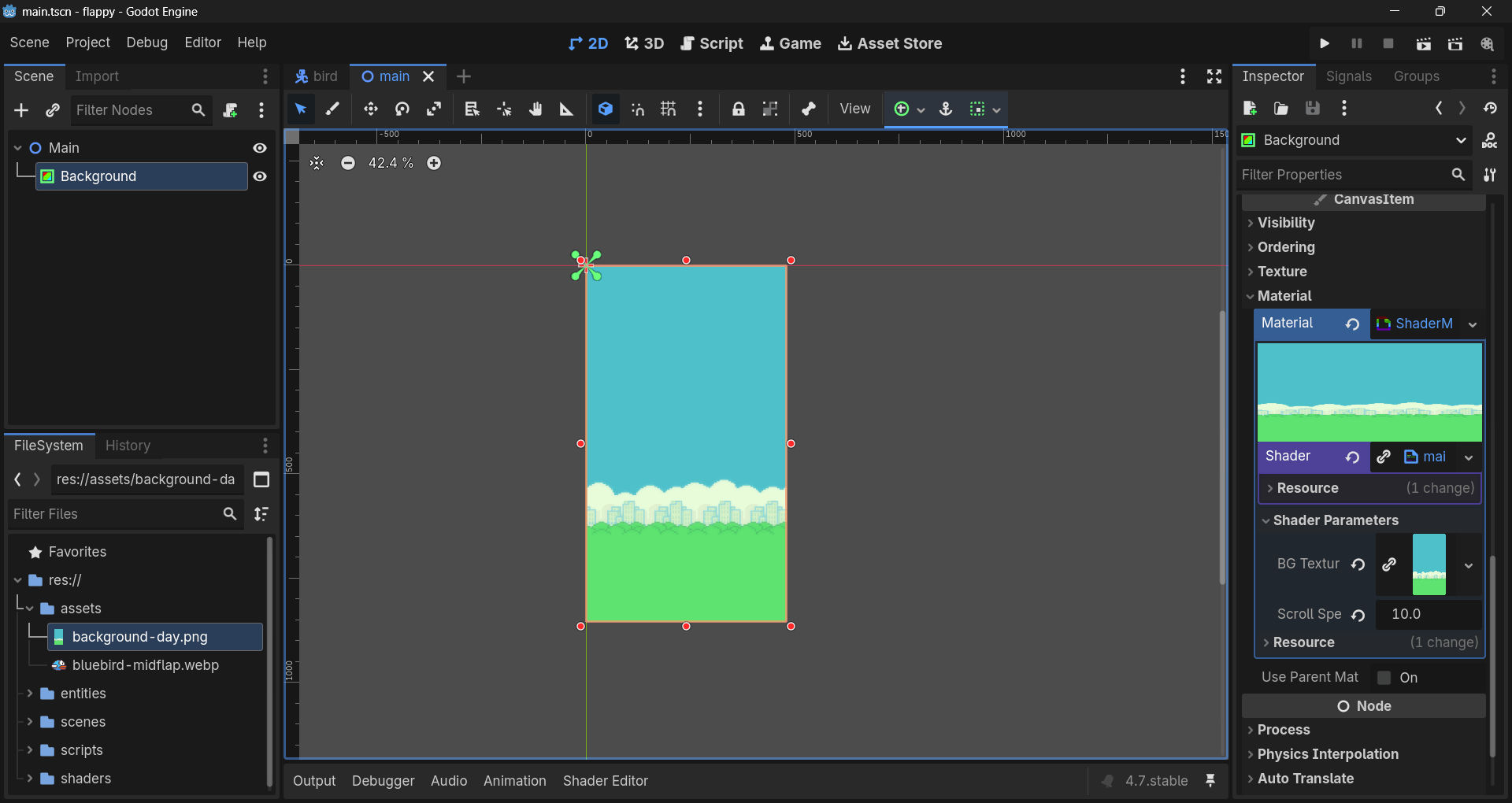Switch to the Signals tab
This screenshot has height=803, width=1512.
tap(1348, 76)
